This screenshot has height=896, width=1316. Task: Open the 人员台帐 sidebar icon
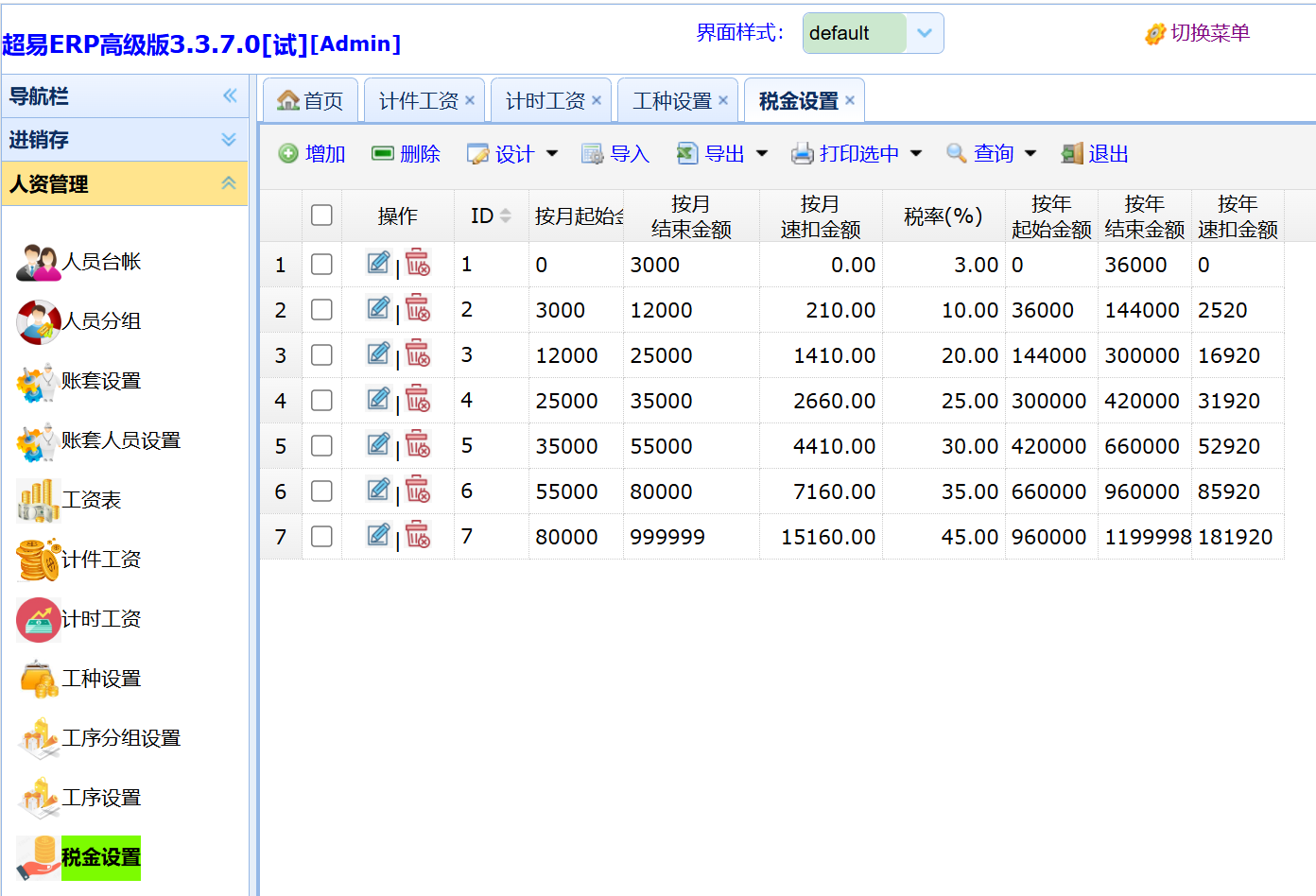pos(38,262)
